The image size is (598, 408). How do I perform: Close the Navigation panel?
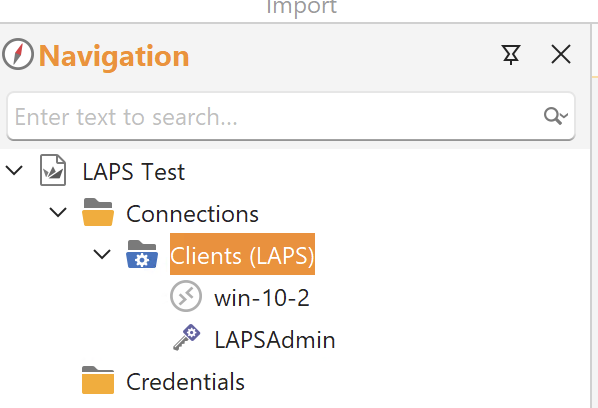561,54
